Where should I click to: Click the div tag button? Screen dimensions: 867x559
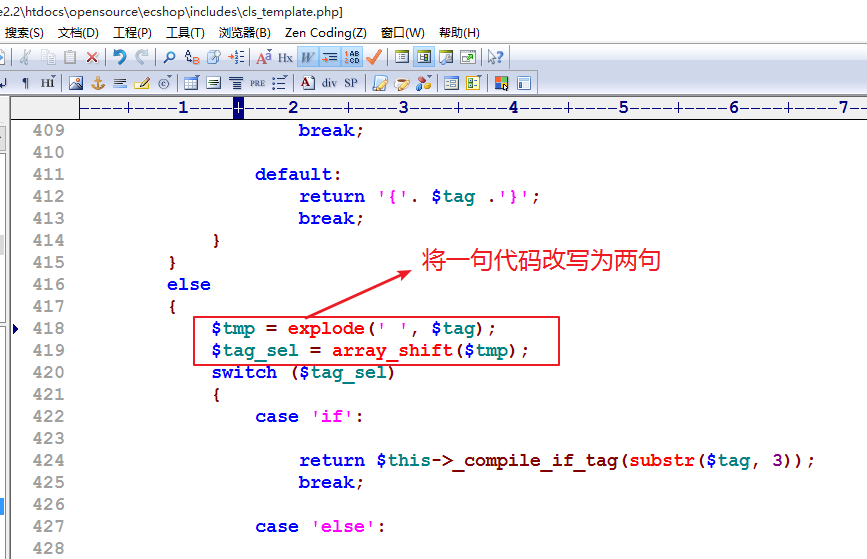click(329, 83)
